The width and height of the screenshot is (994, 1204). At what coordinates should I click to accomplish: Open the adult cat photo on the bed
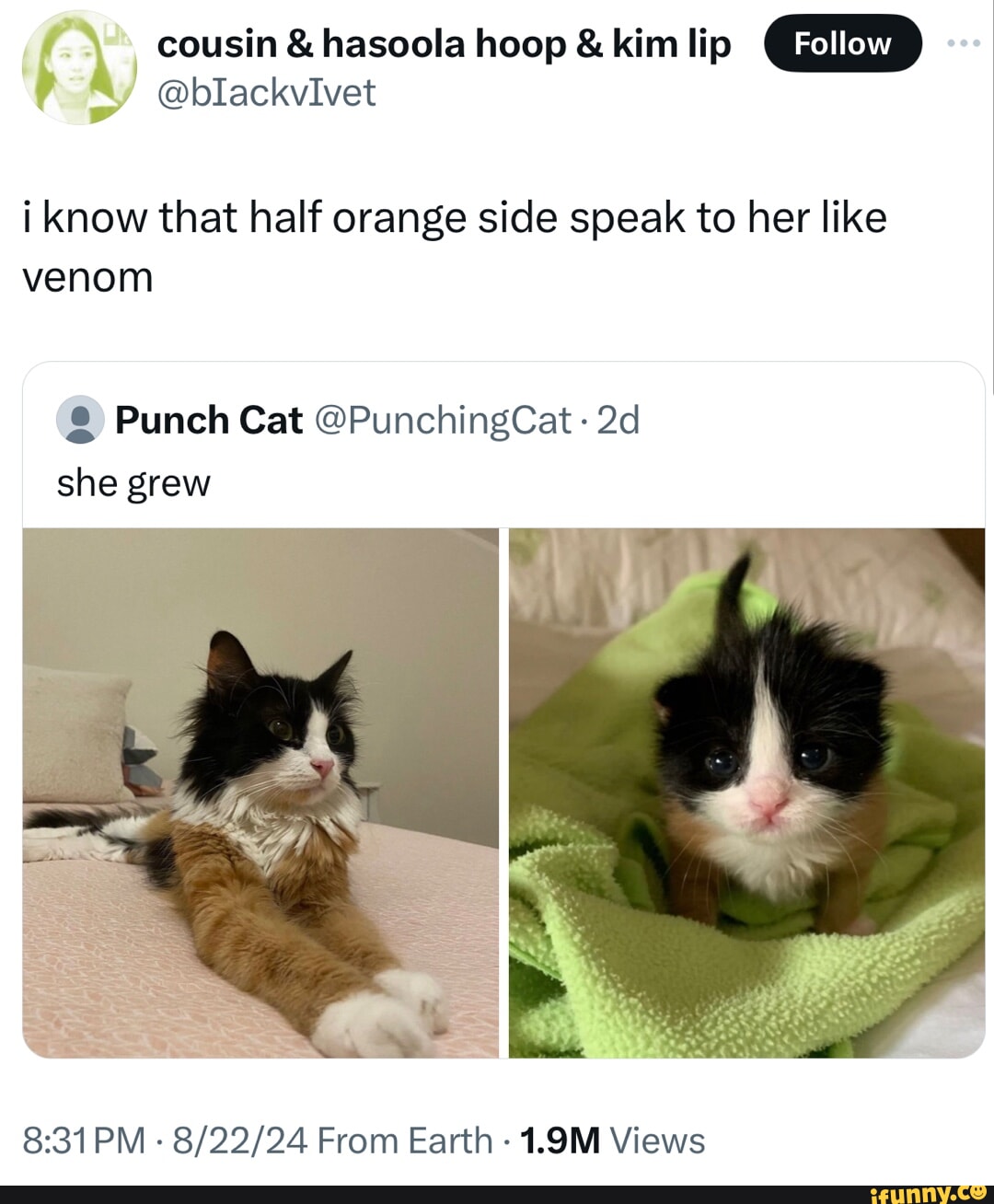[x=260, y=793]
